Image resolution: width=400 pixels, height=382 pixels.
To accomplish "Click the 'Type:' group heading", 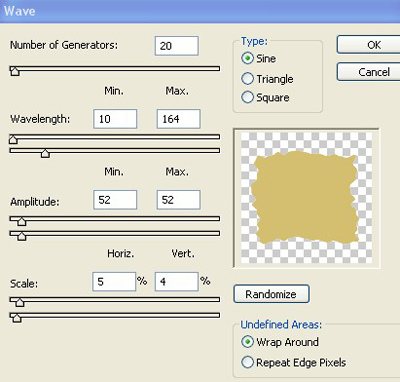I will pyautogui.click(x=254, y=41).
